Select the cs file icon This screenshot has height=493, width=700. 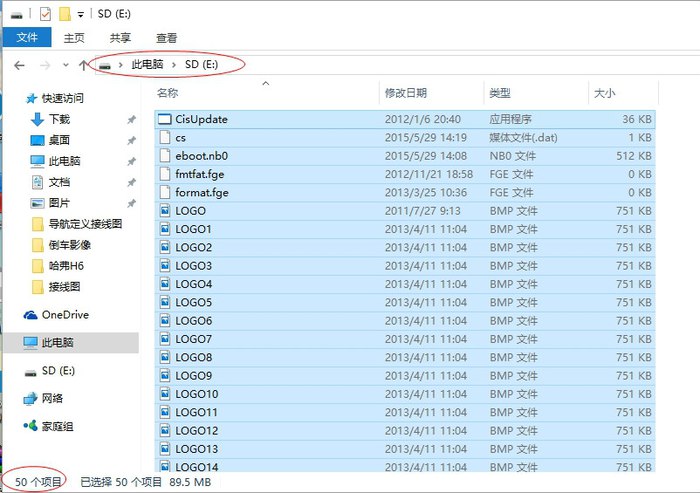tap(165, 138)
